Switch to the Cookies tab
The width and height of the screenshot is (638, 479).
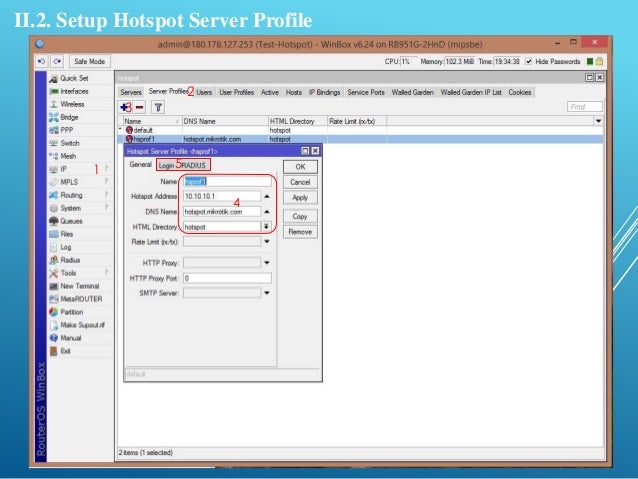[x=520, y=92]
